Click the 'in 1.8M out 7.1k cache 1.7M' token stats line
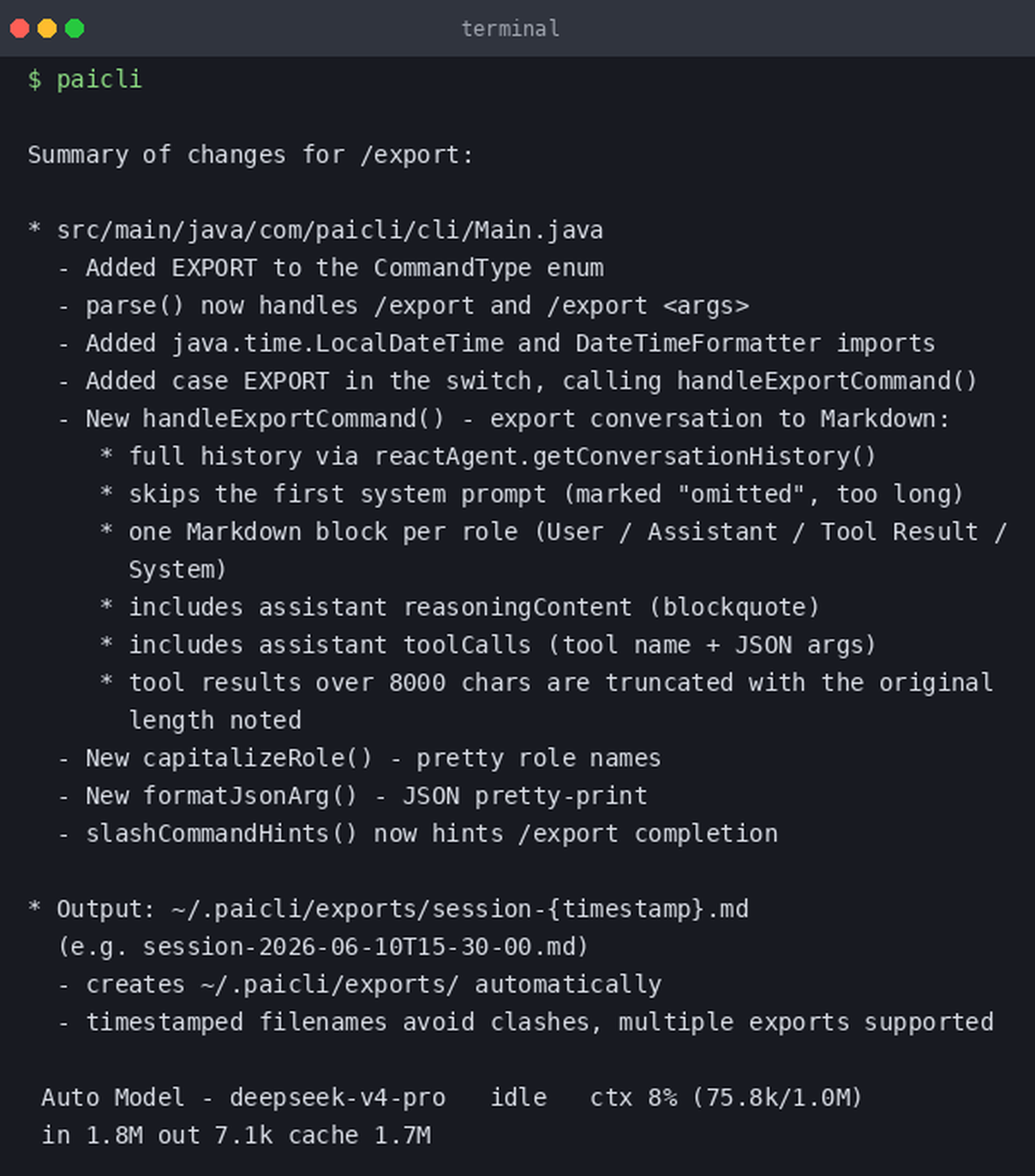 pos(236,1135)
